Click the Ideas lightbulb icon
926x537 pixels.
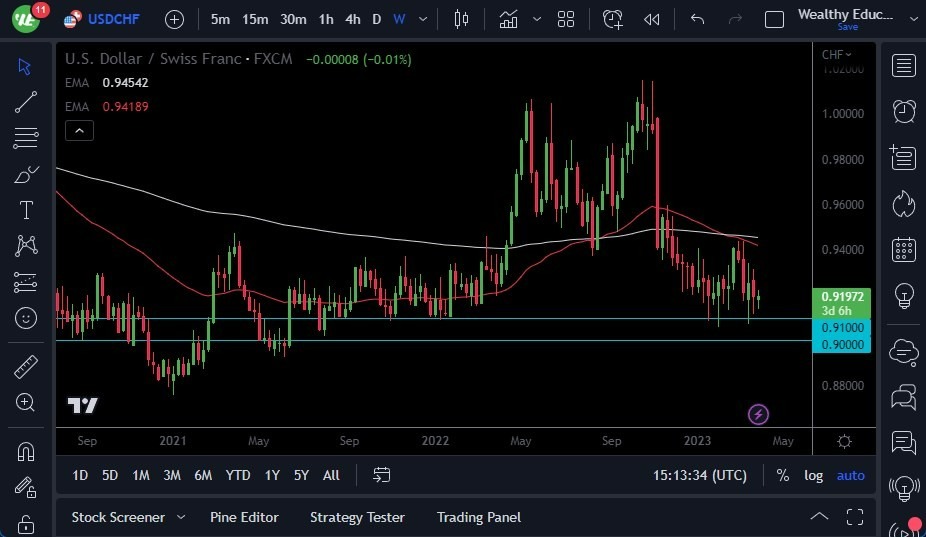tap(904, 296)
